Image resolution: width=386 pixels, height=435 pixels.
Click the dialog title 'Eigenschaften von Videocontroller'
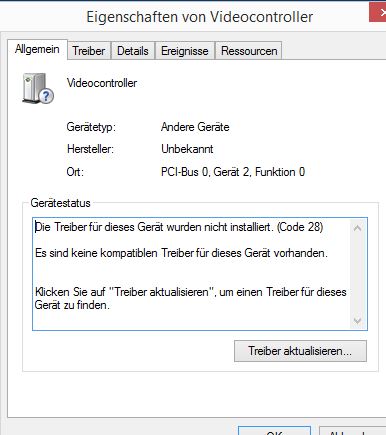pos(200,17)
